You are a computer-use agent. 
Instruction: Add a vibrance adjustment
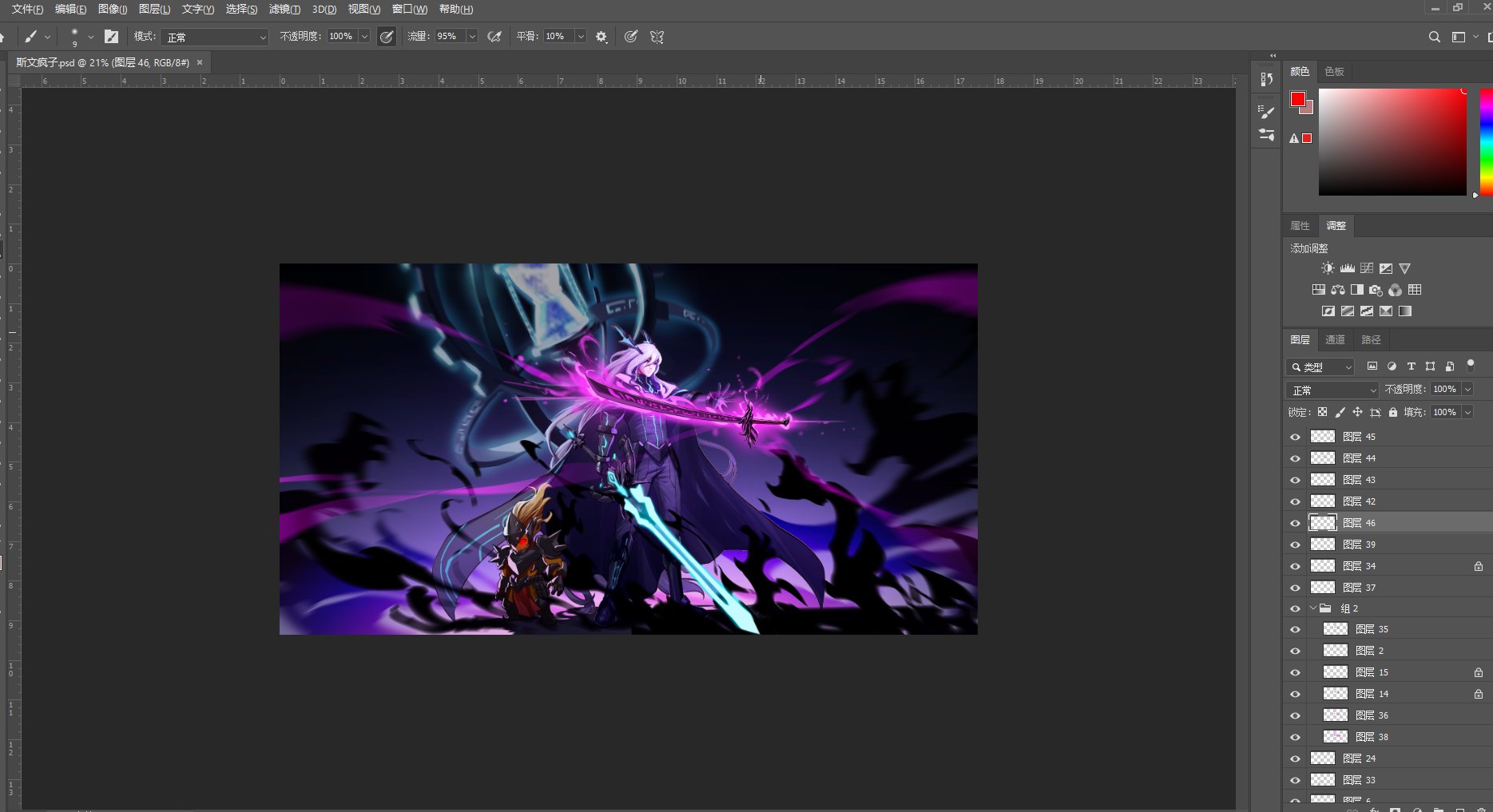[1405, 269]
